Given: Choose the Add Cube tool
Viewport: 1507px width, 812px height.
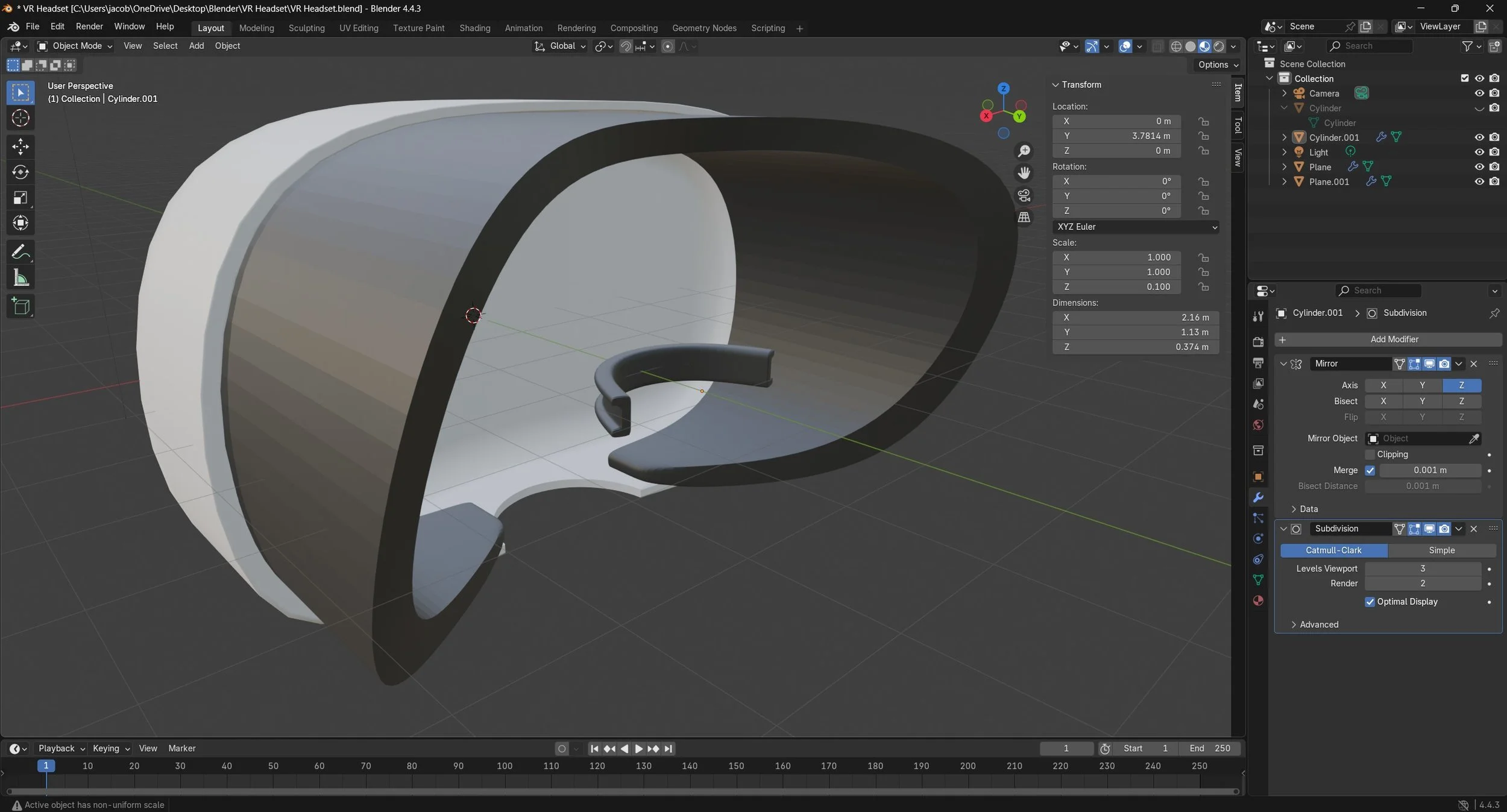Looking at the screenshot, I should pyautogui.click(x=20, y=307).
